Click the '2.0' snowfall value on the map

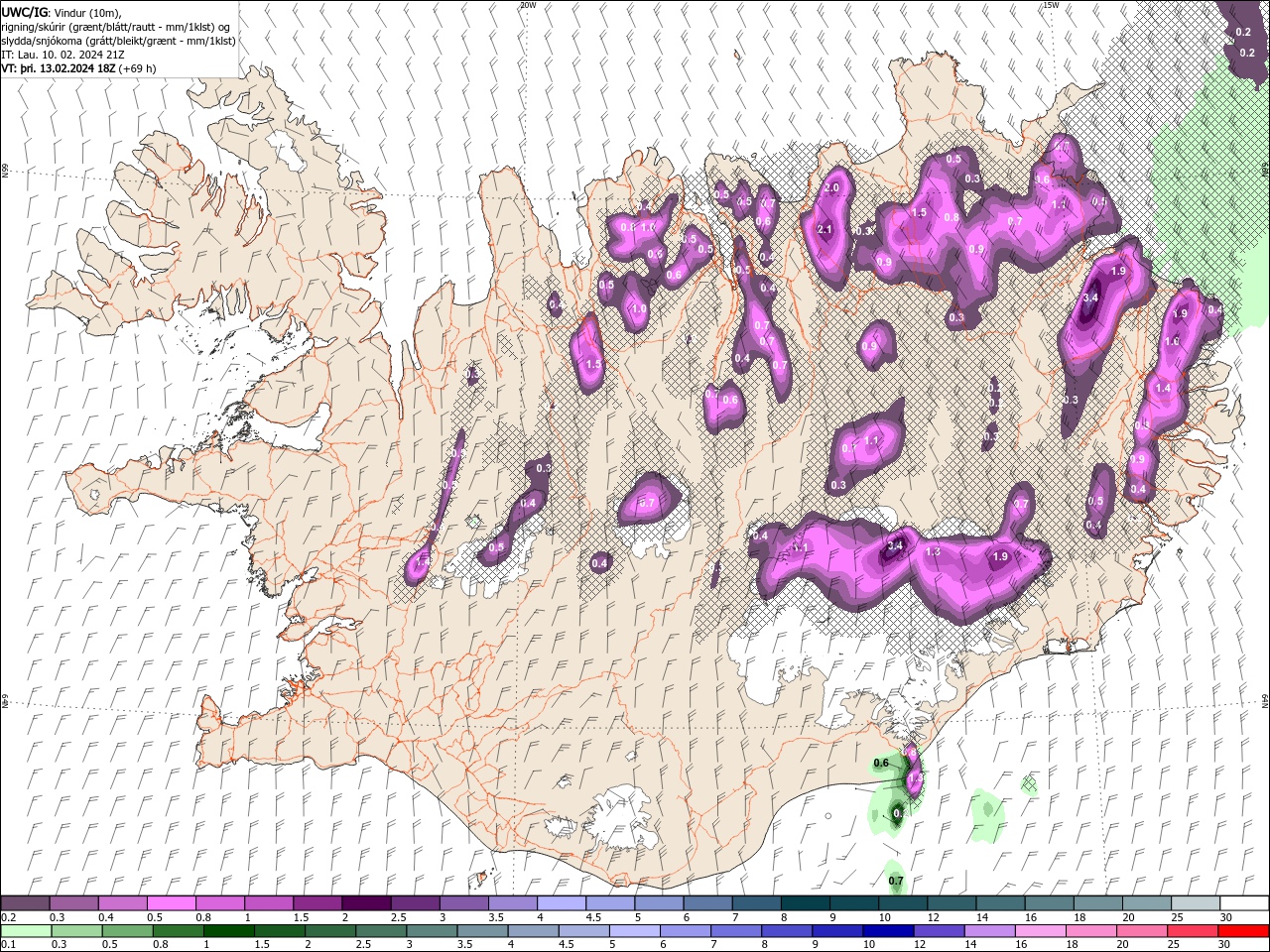(x=832, y=187)
